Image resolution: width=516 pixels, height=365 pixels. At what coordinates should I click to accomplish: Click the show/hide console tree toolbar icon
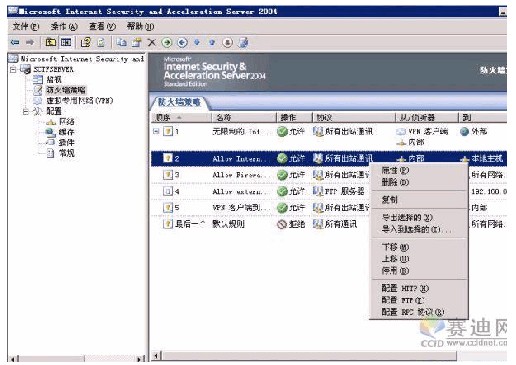(66, 42)
